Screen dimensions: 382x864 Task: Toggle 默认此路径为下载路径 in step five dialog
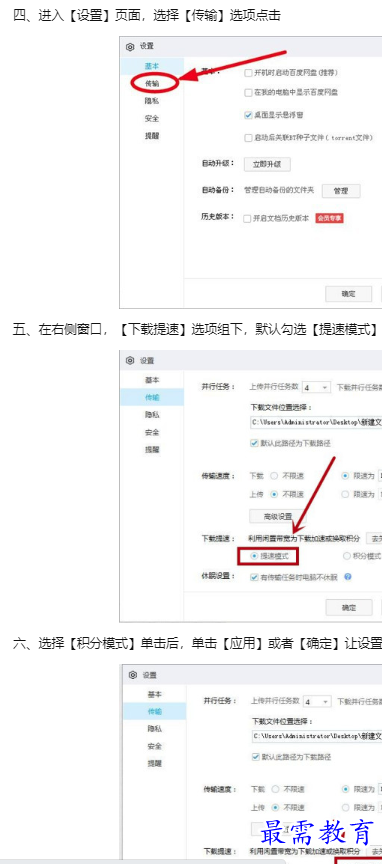pyautogui.click(x=254, y=443)
